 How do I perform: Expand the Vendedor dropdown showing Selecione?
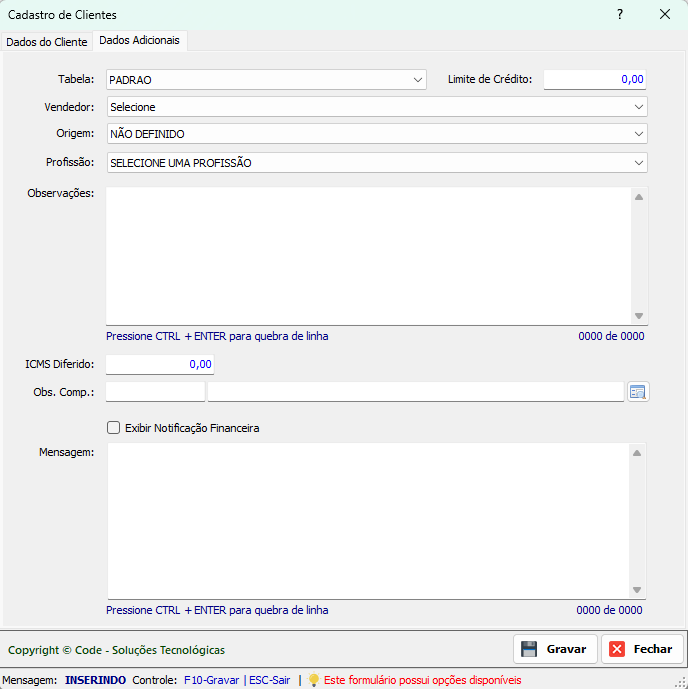[x=377, y=107]
